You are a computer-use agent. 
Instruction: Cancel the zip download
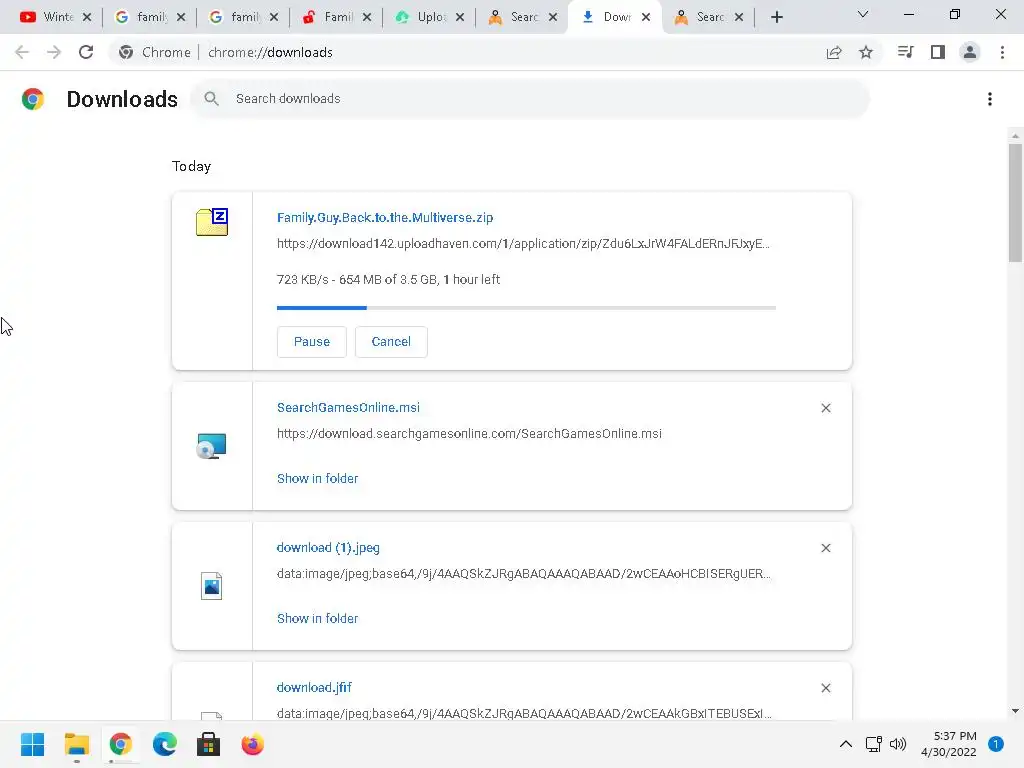(x=391, y=342)
